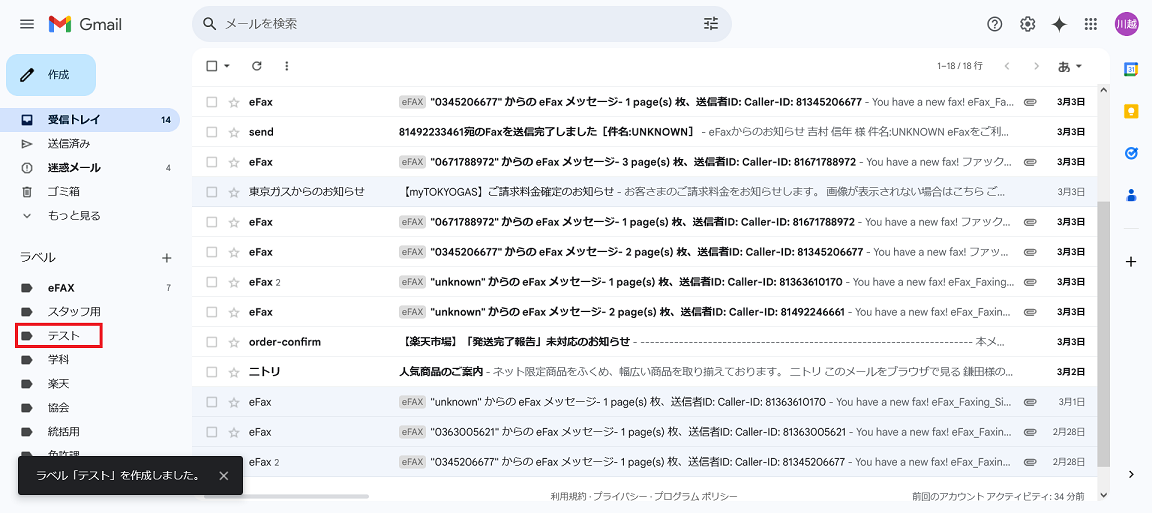Open the テスト label

[x=63, y=336]
